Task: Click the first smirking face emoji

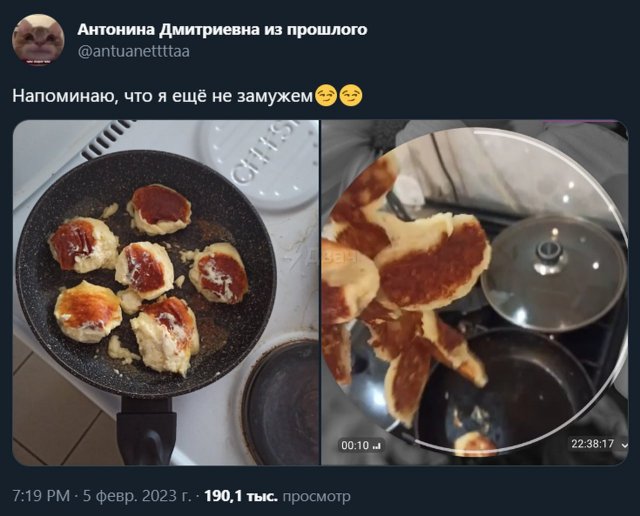Action: click(326, 96)
